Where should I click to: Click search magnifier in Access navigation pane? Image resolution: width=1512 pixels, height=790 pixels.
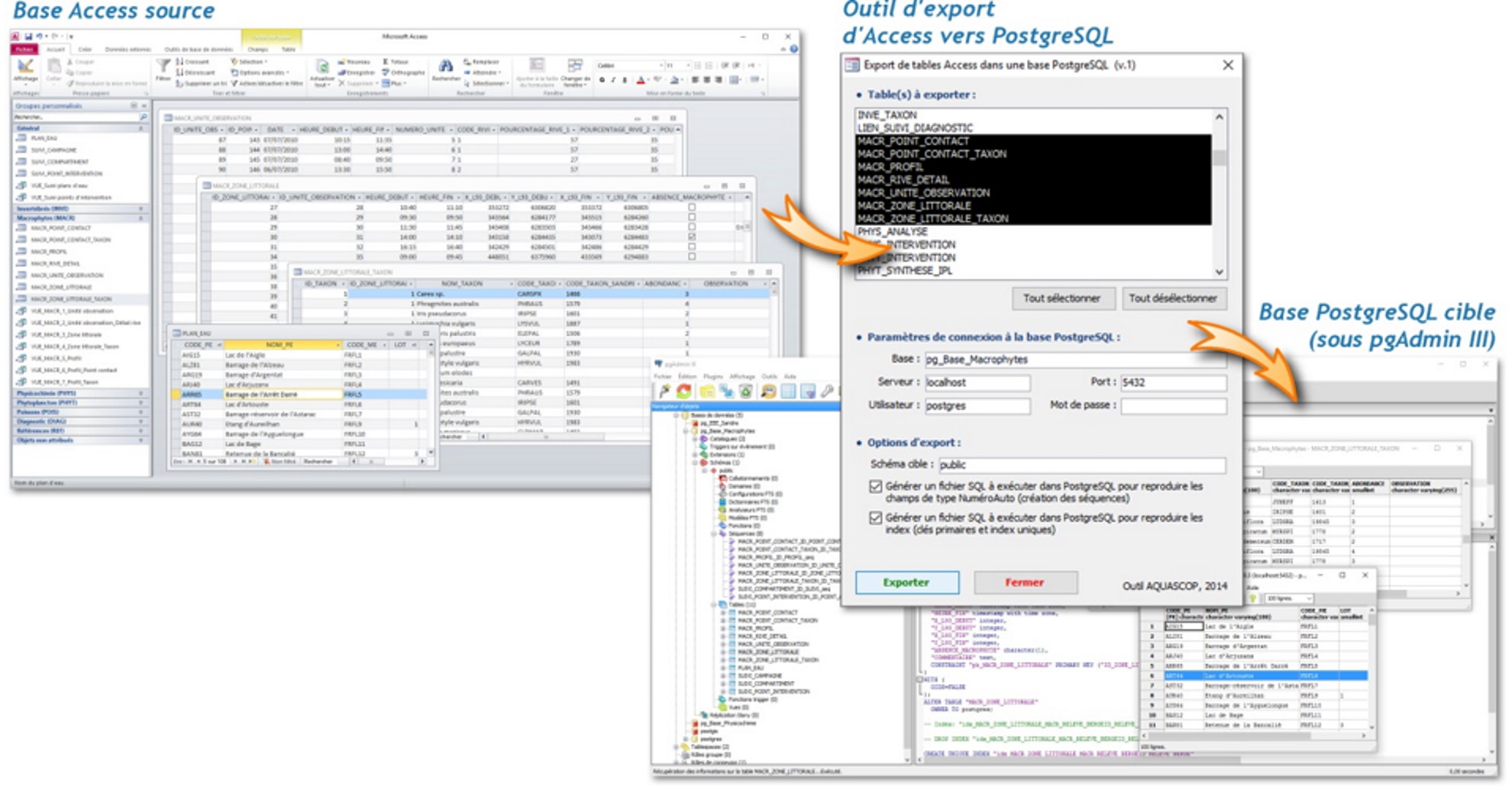143,117
